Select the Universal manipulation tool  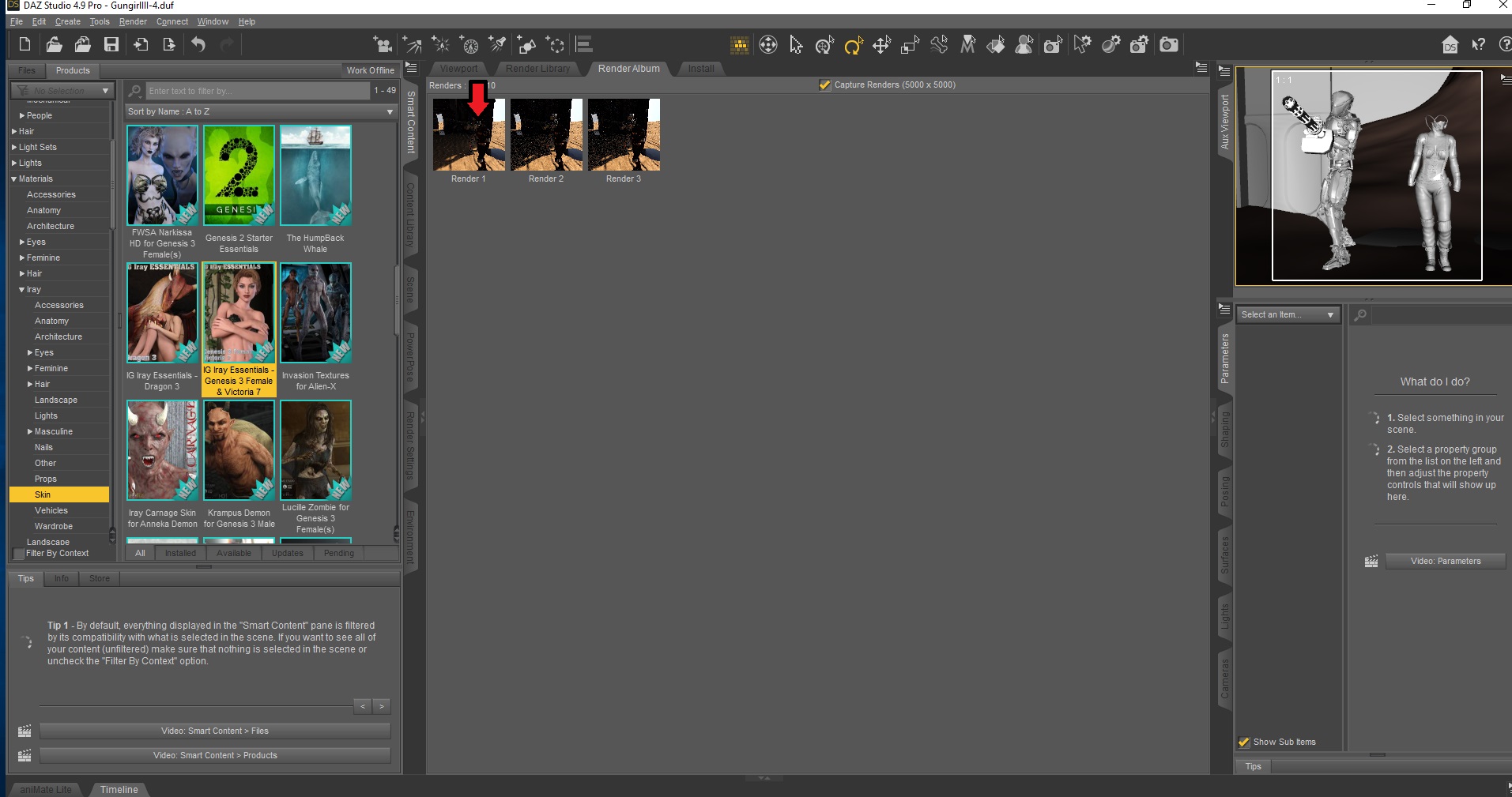click(x=824, y=45)
